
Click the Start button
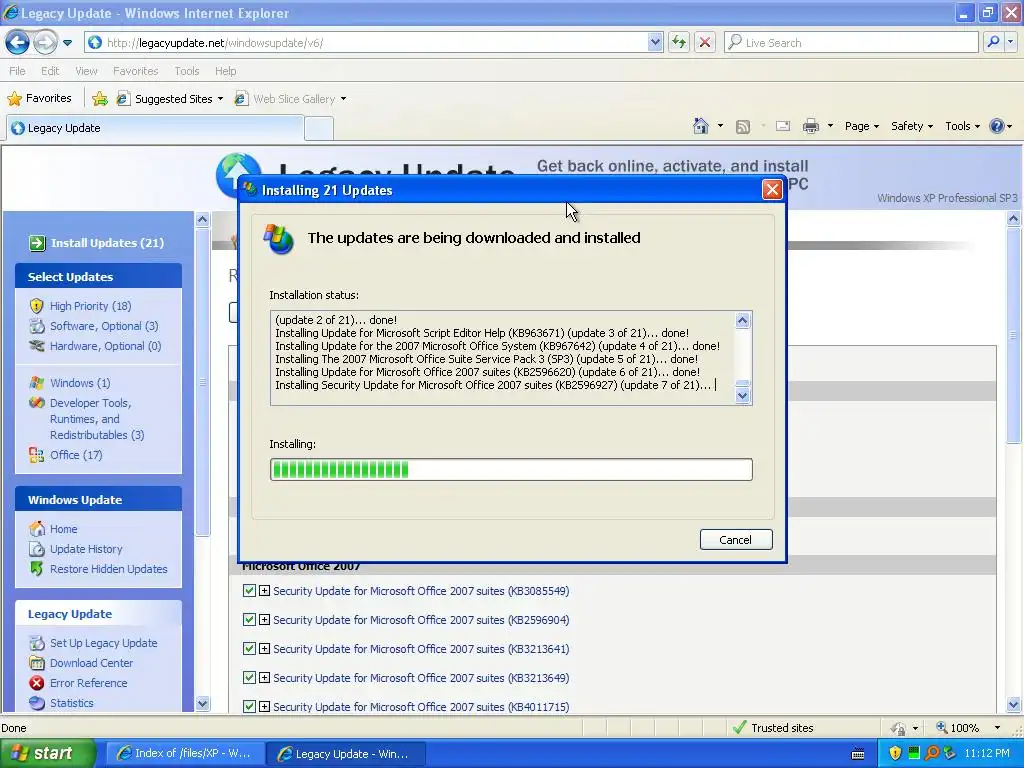pyautogui.click(x=47, y=753)
